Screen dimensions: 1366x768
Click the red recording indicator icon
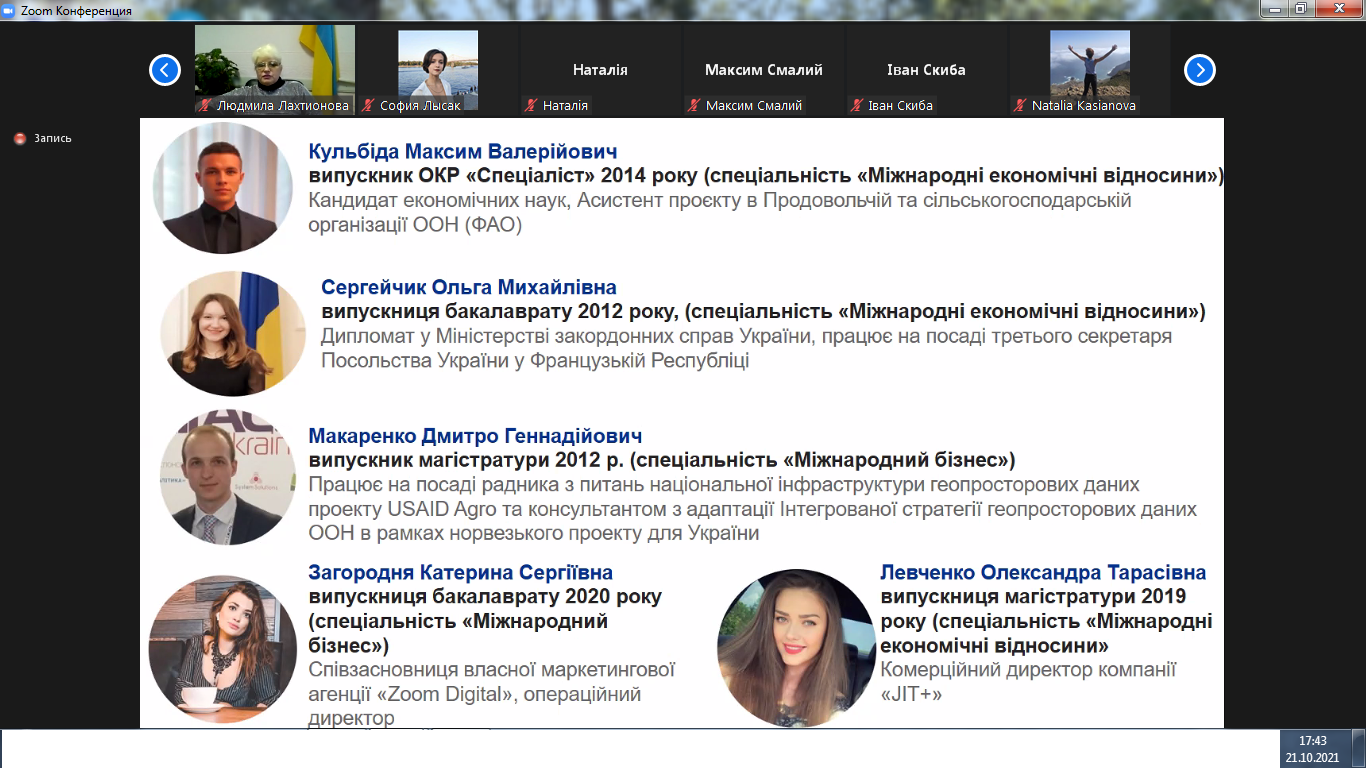[20, 139]
